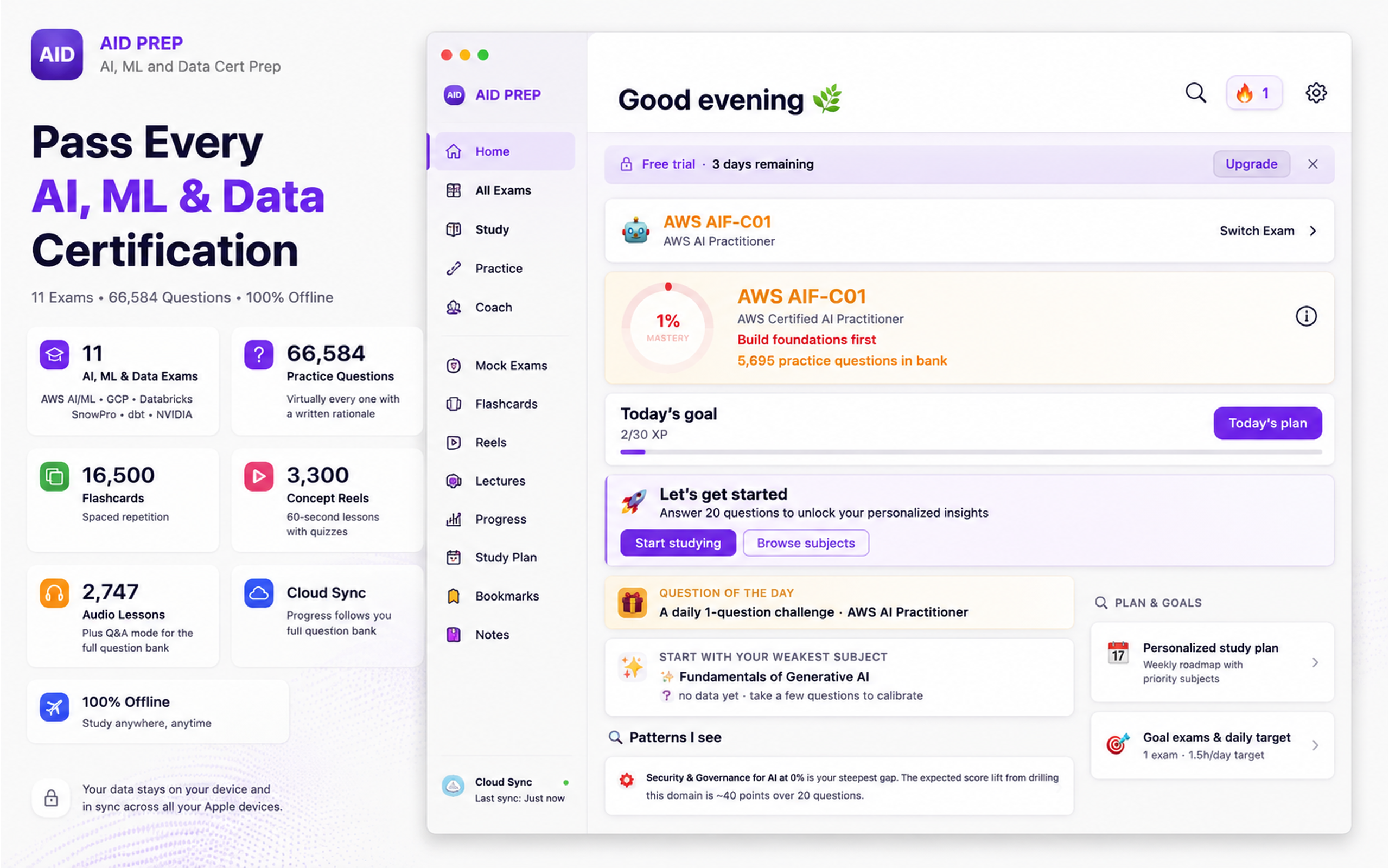Click the purple question mark icon for Practice Questions
The width and height of the screenshot is (1389, 868).
point(259,354)
